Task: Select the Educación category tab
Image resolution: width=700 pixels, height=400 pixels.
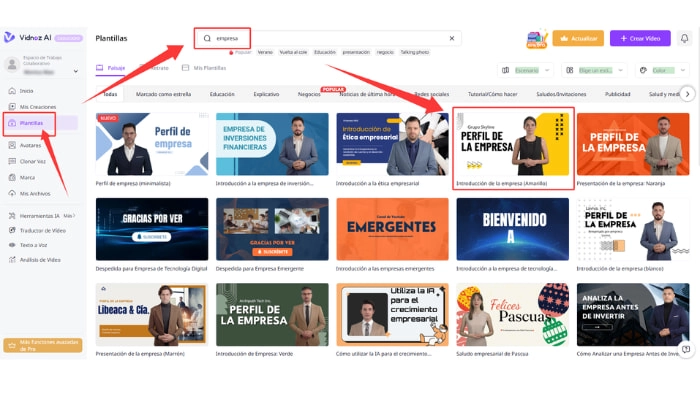Action: tap(222, 94)
